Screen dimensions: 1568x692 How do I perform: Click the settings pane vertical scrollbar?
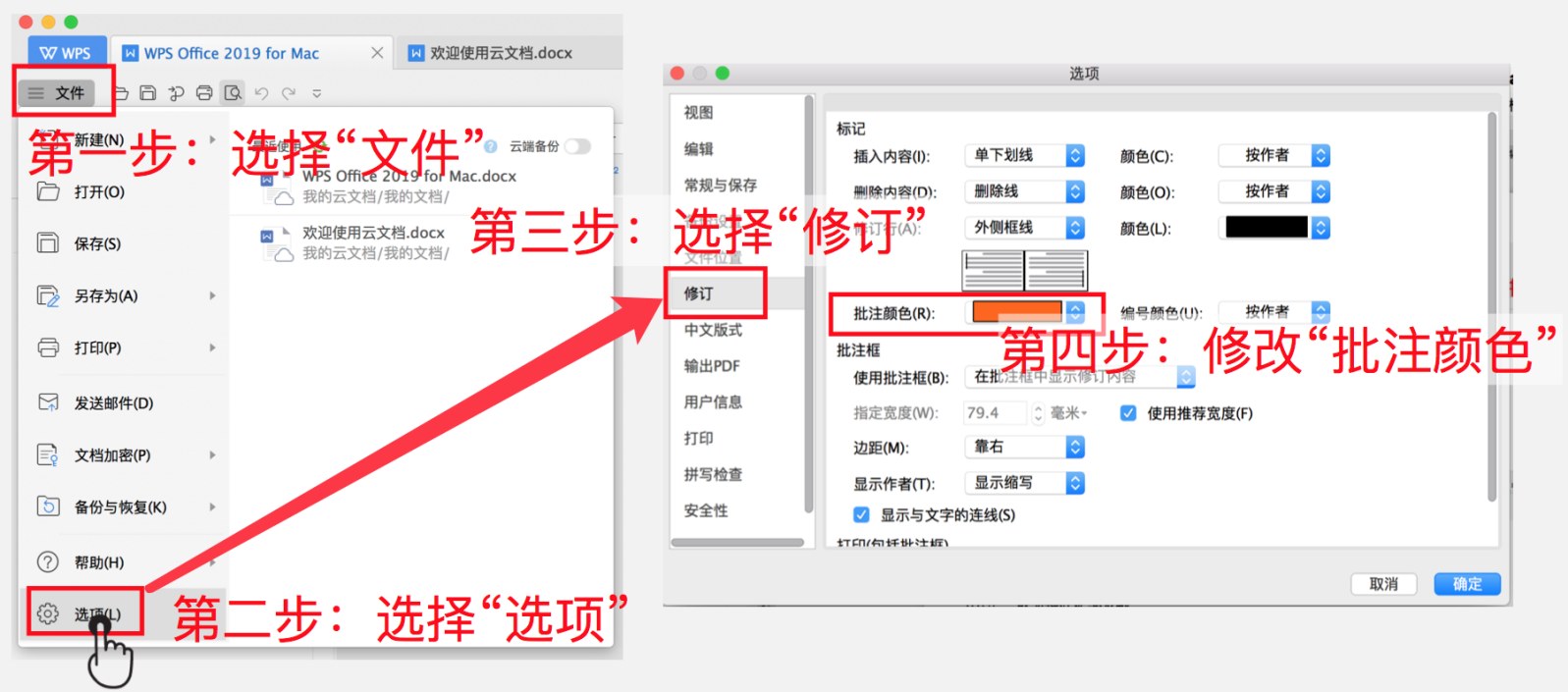point(1491,306)
